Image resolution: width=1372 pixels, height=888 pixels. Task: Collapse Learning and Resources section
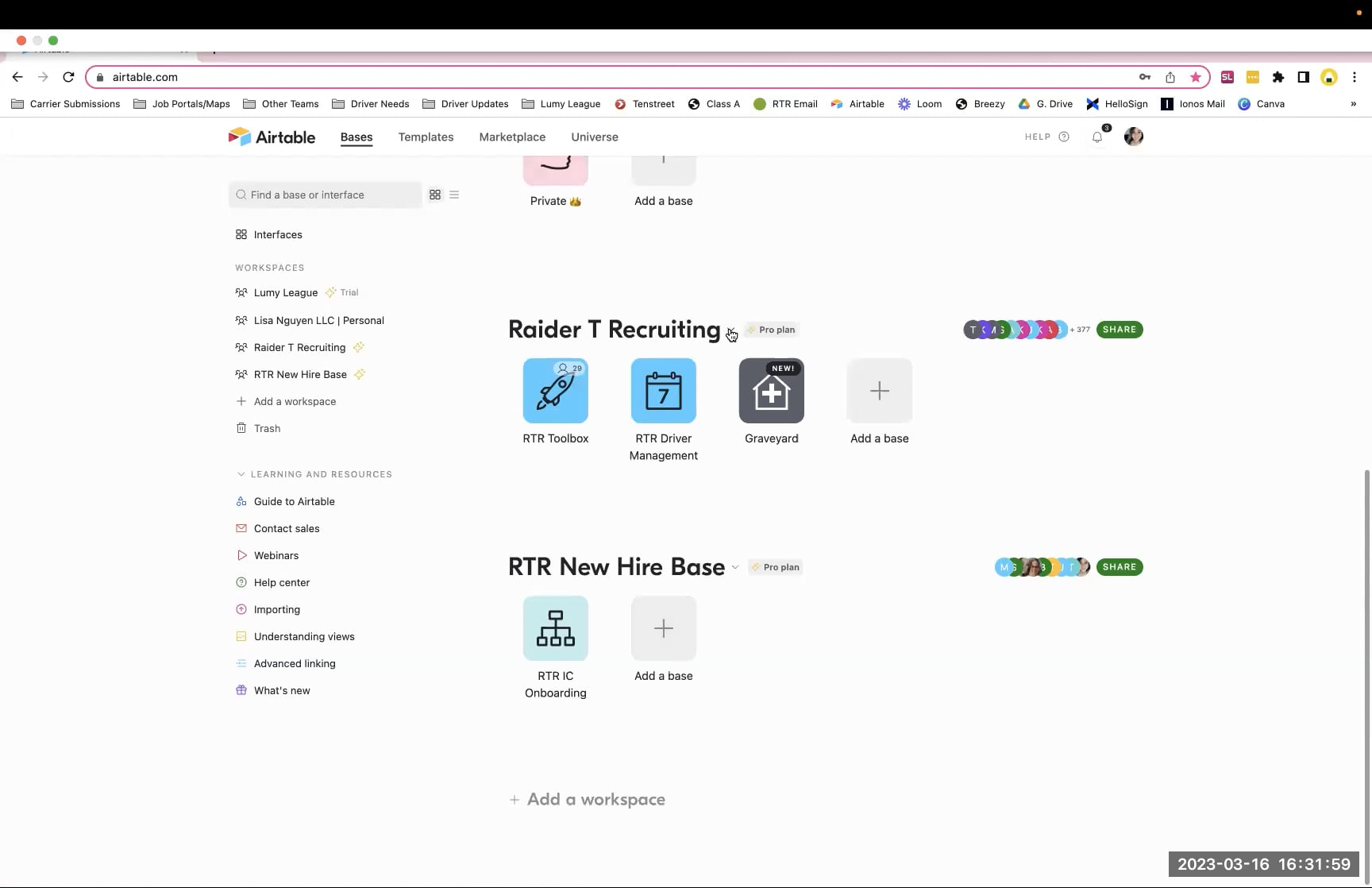[241, 474]
